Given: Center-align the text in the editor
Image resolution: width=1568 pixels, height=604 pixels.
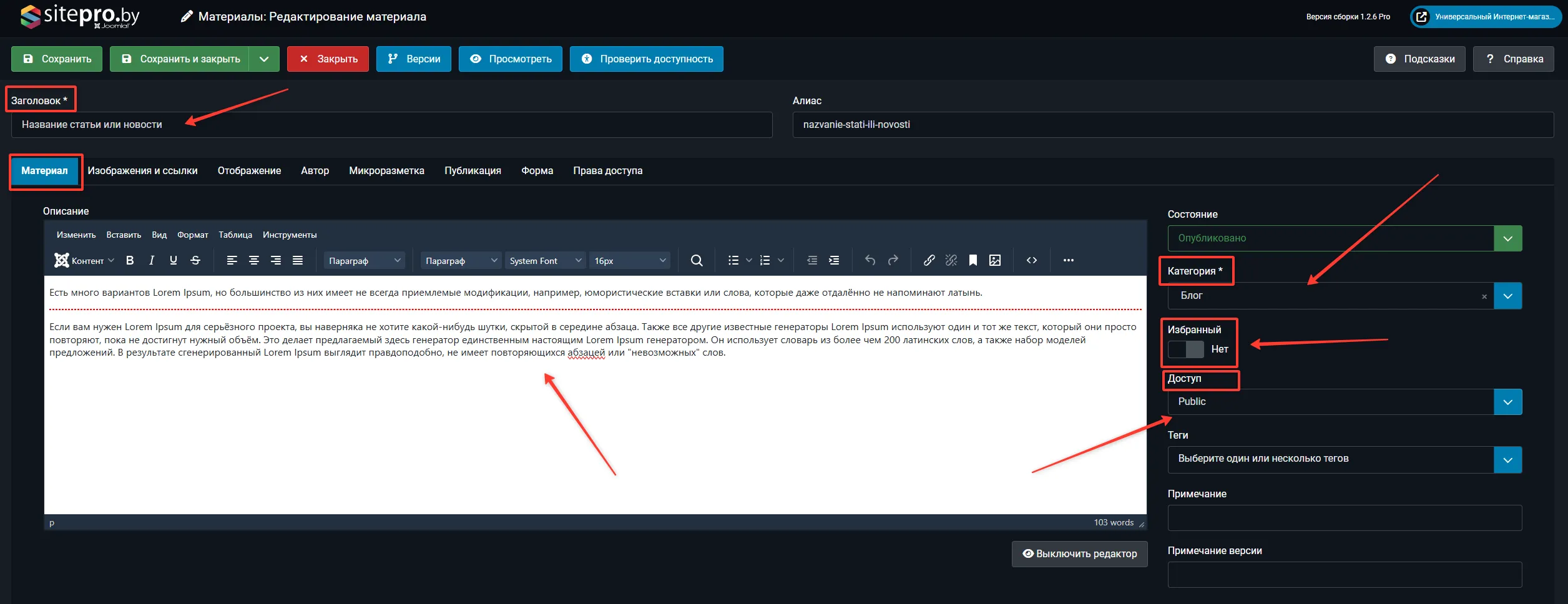Looking at the screenshot, I should 254,260.
